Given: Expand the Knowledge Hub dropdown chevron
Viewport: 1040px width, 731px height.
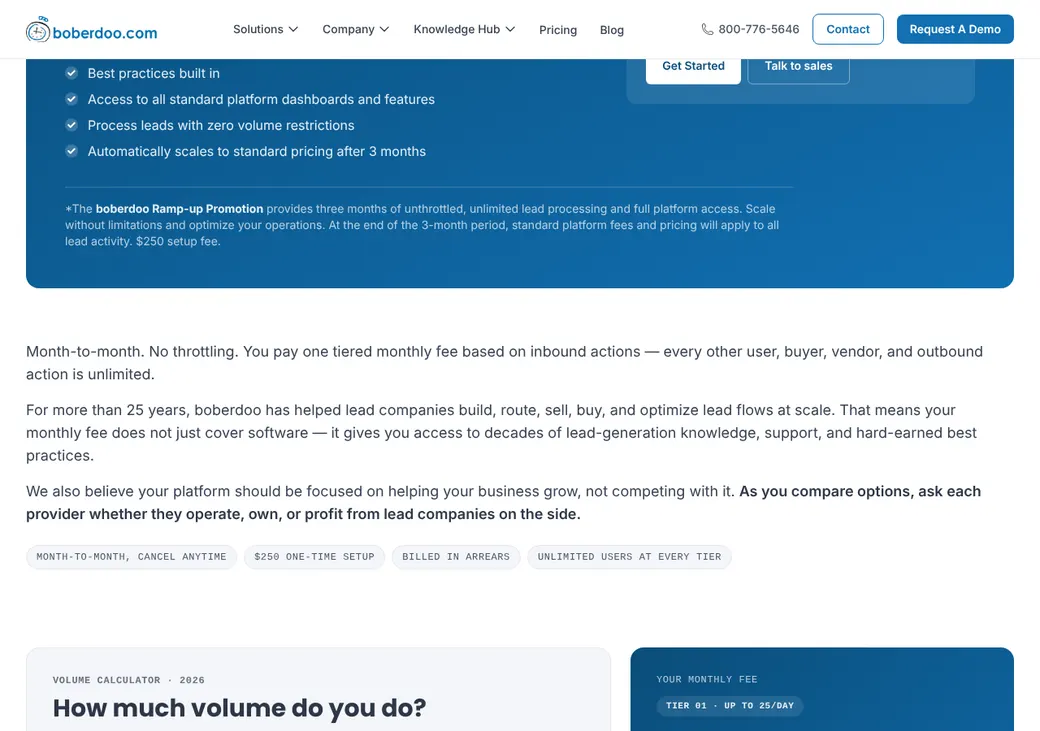Looking at the screenshot, I should (510, 29).
